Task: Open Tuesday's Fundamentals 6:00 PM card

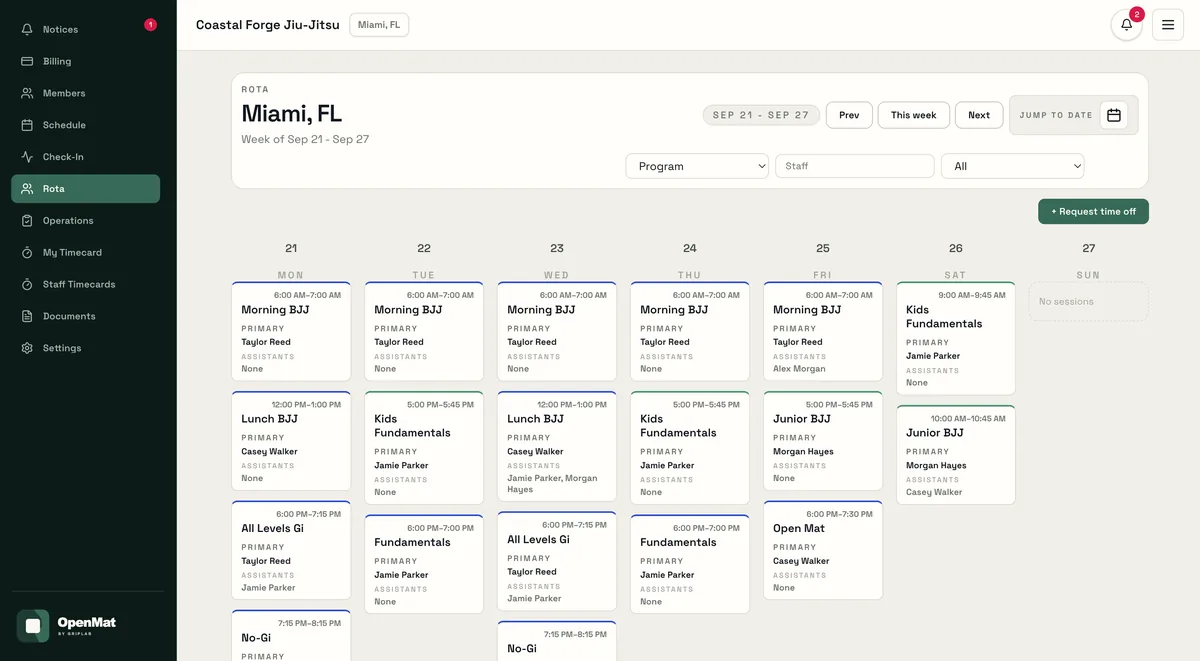Action: [x=424, y=564]
